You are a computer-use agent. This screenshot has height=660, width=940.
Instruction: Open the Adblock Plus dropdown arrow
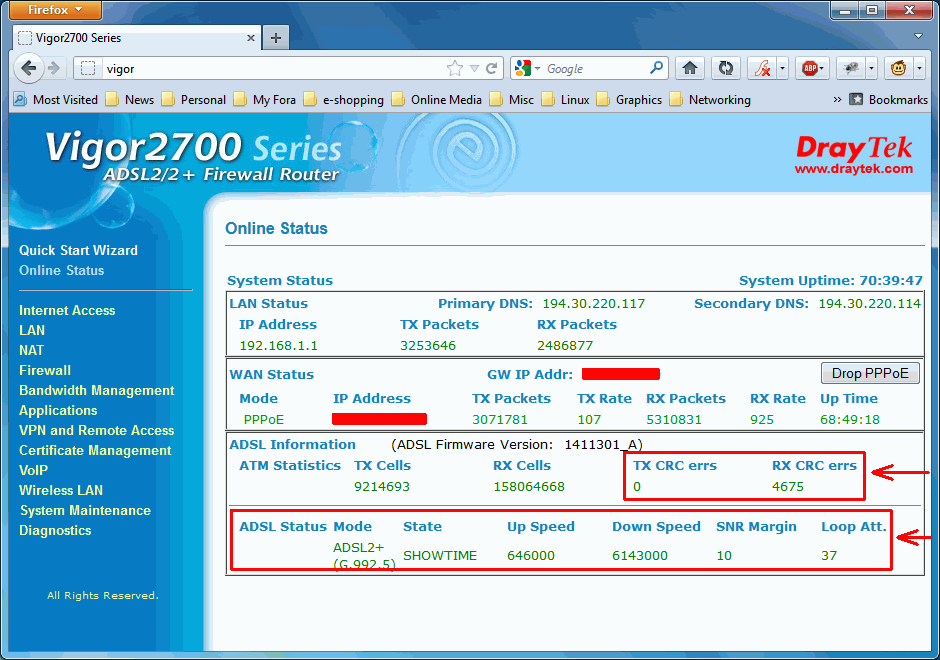pos(822,68)
